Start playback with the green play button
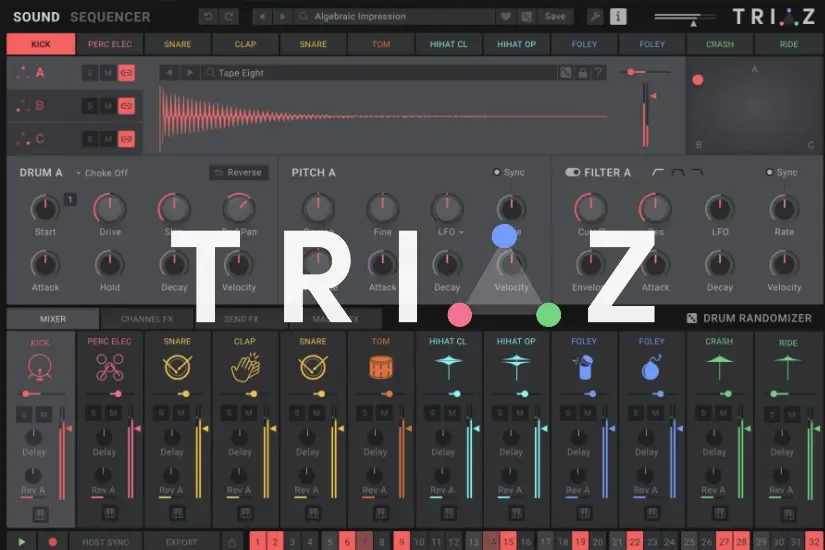This screenshot has width=825, height=550. point(22,542)
